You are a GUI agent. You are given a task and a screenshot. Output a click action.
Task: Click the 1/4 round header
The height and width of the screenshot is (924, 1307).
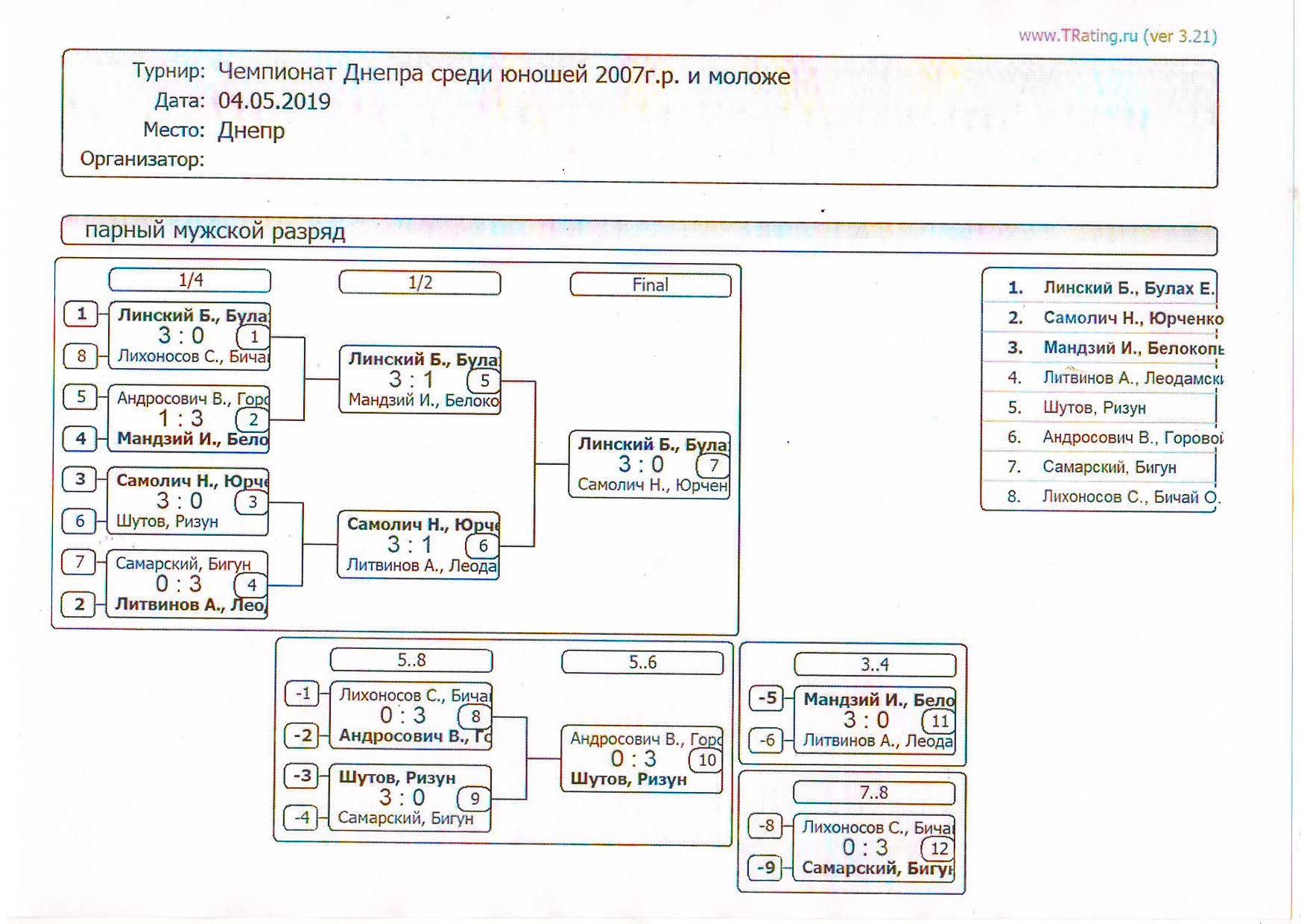(190, 280)
